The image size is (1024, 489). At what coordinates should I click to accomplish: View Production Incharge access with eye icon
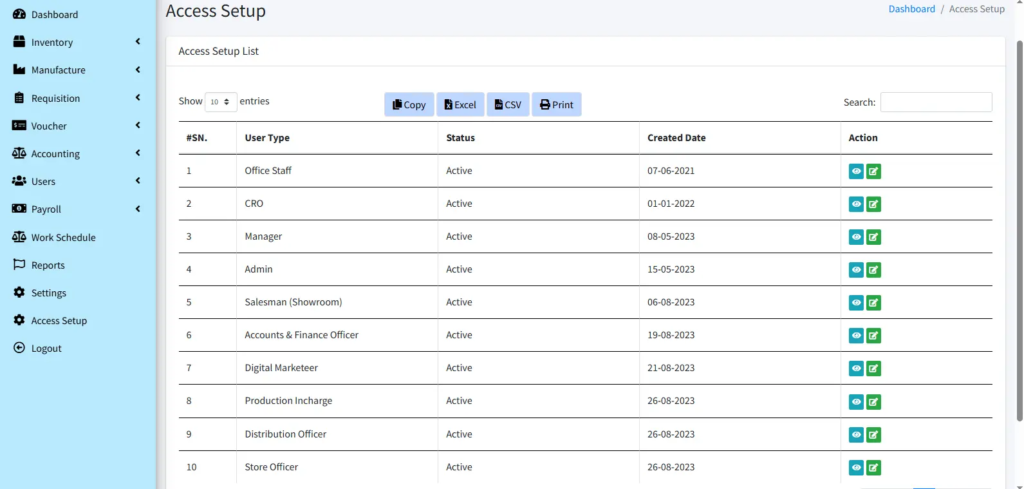pyautogui.click(x=856, y=402)
